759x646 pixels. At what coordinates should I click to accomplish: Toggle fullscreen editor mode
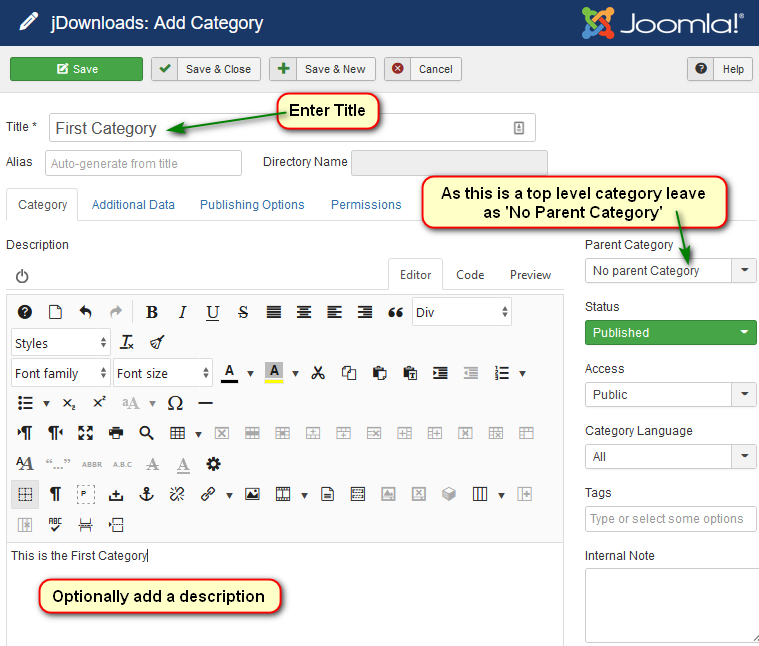pyautogui.click(x=86, y=433)
